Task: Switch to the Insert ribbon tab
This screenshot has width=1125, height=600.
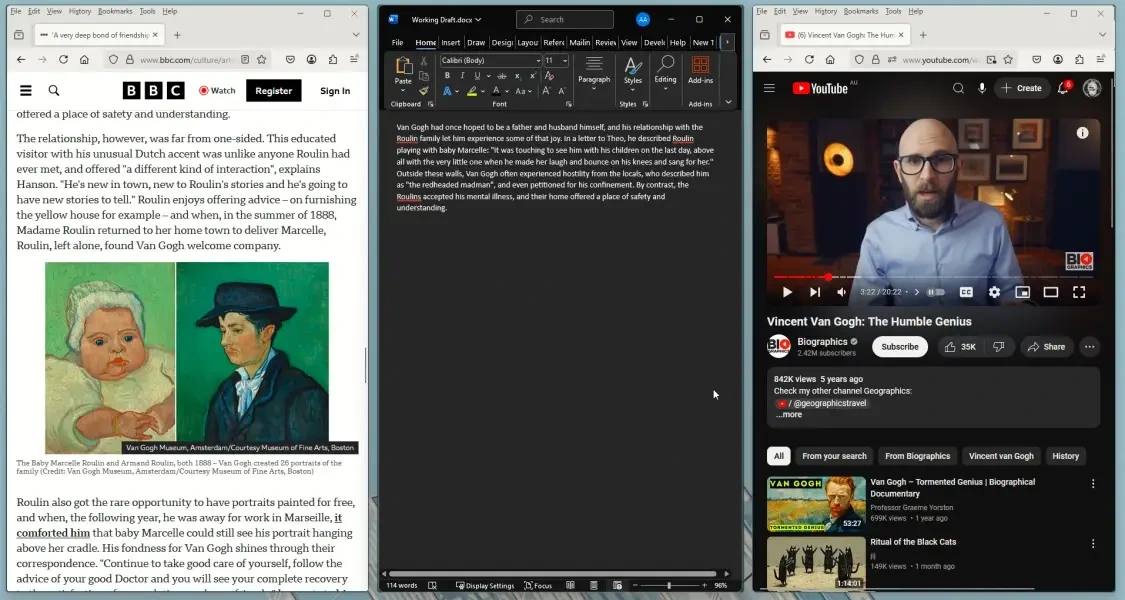Action: click(451, 43)
